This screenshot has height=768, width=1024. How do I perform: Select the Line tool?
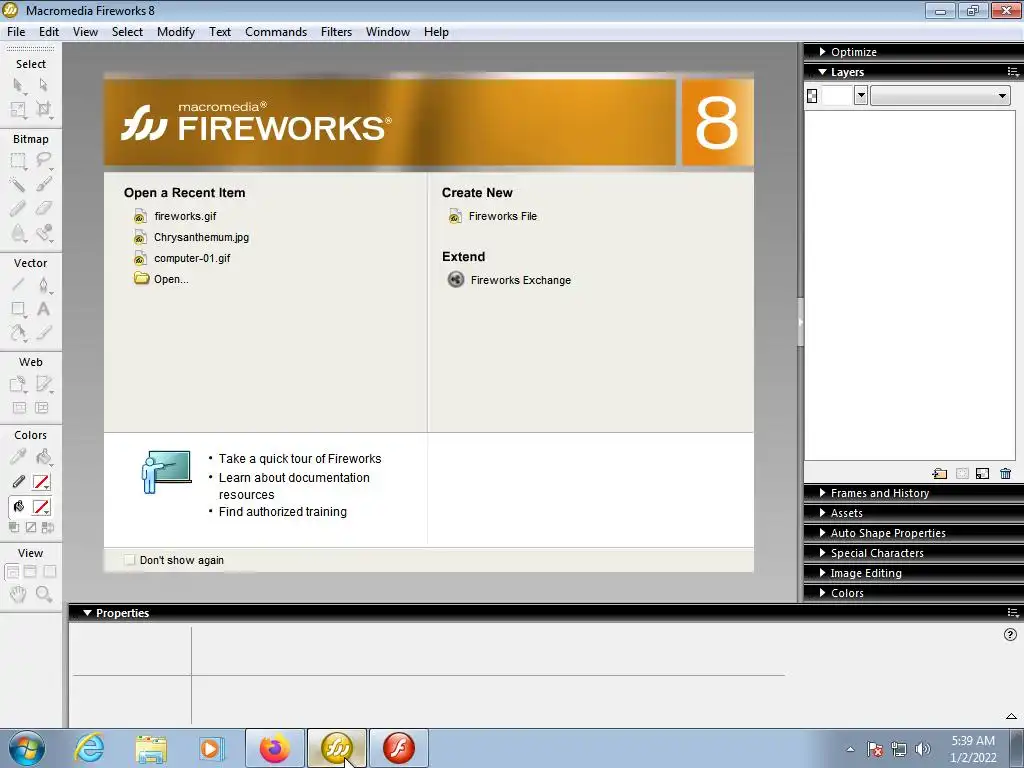(x=18, y=285)
